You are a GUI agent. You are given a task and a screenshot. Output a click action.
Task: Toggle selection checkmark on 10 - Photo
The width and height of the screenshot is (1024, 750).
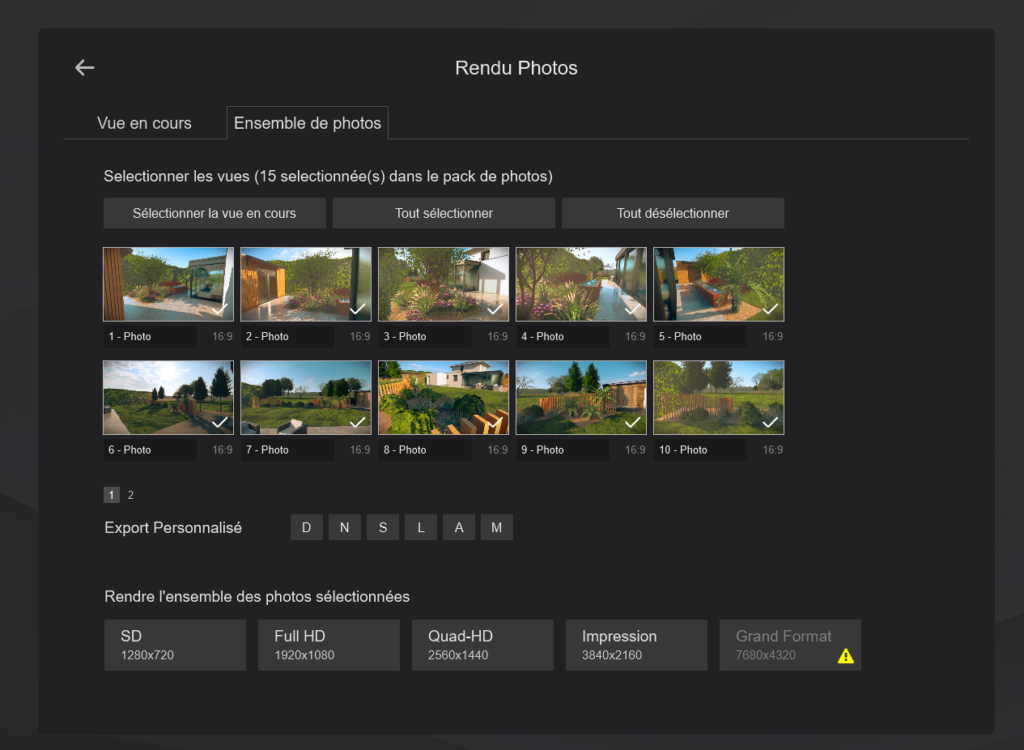[x=770, y=422]
